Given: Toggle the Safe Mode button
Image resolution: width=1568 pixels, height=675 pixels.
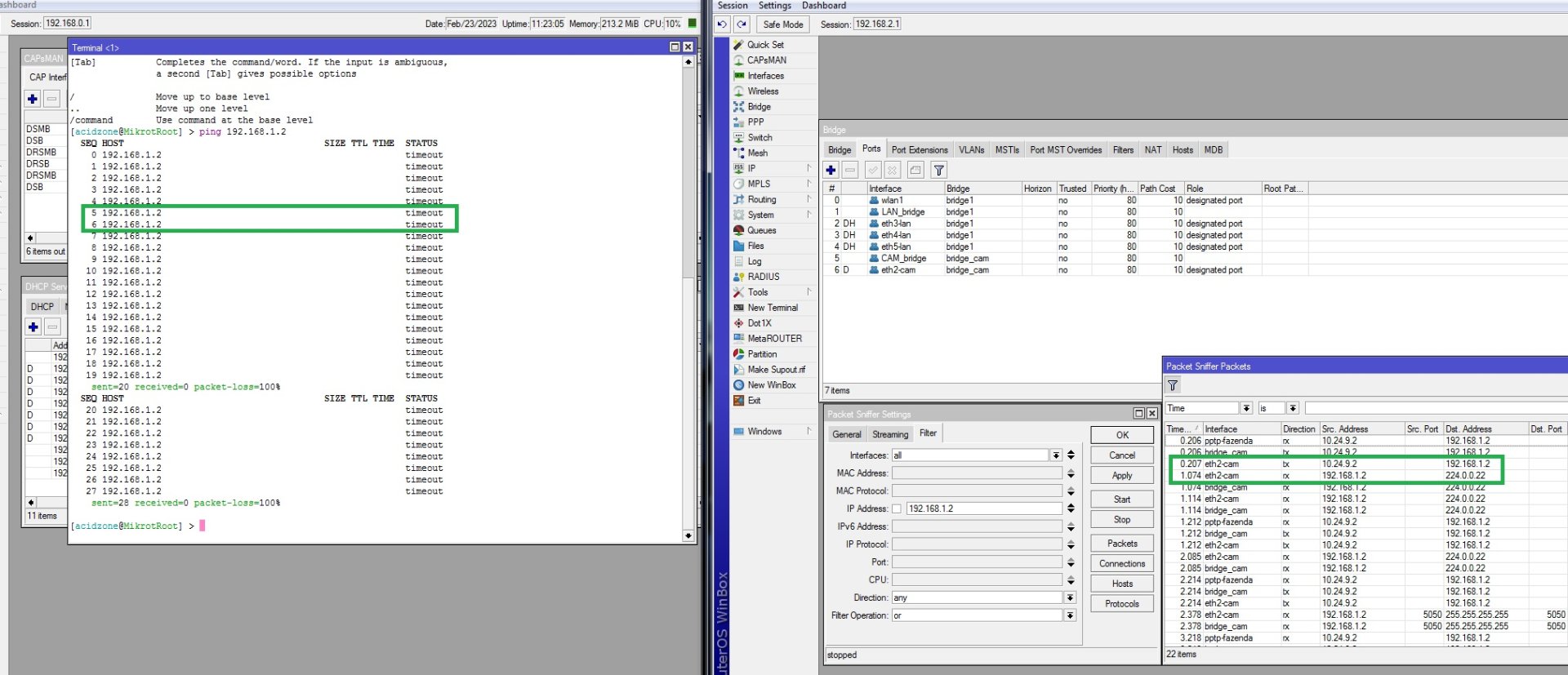Looking at the screenshot, I should click(x=782, y=24).
